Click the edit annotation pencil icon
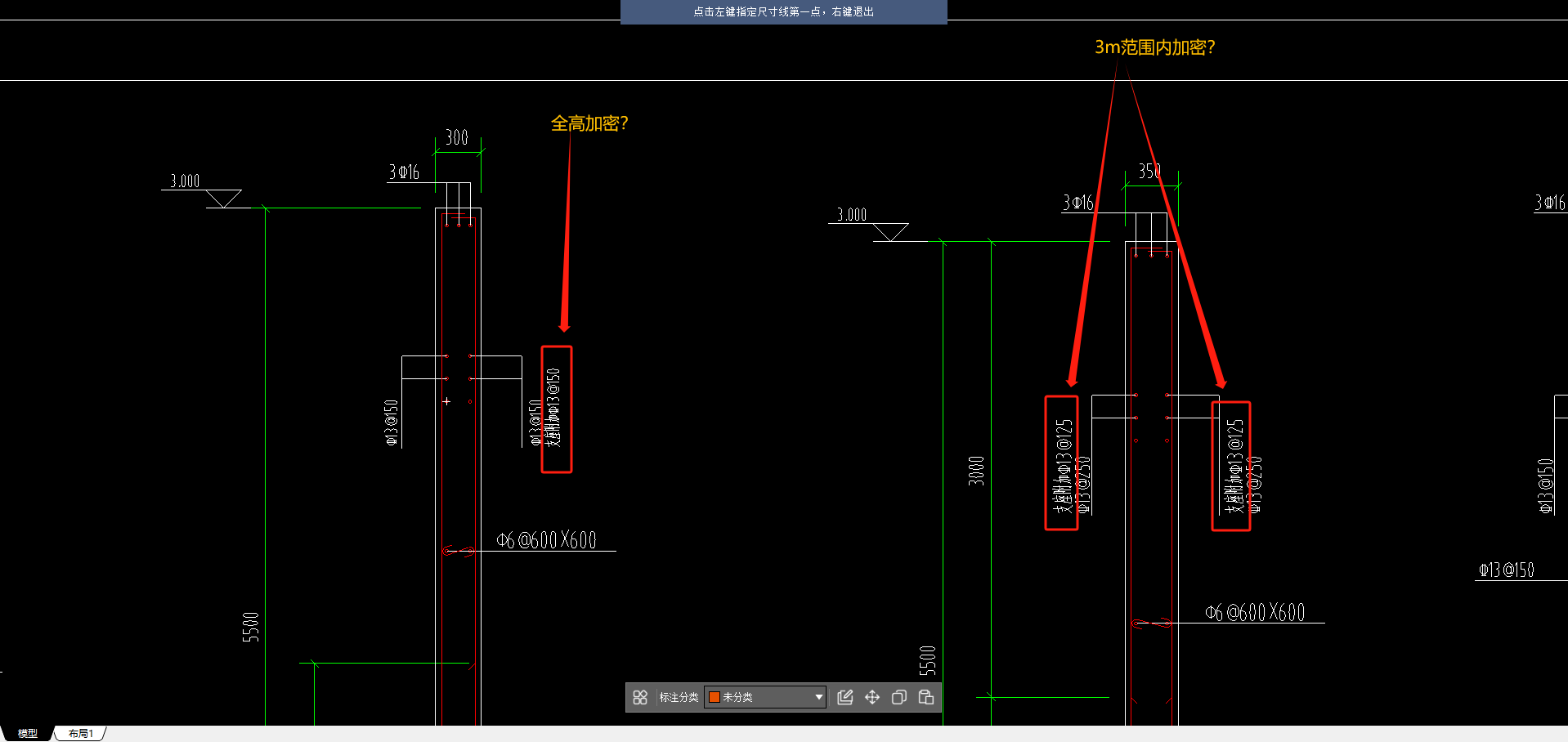This screenshot has width=1568, height=742. (845, 697)
